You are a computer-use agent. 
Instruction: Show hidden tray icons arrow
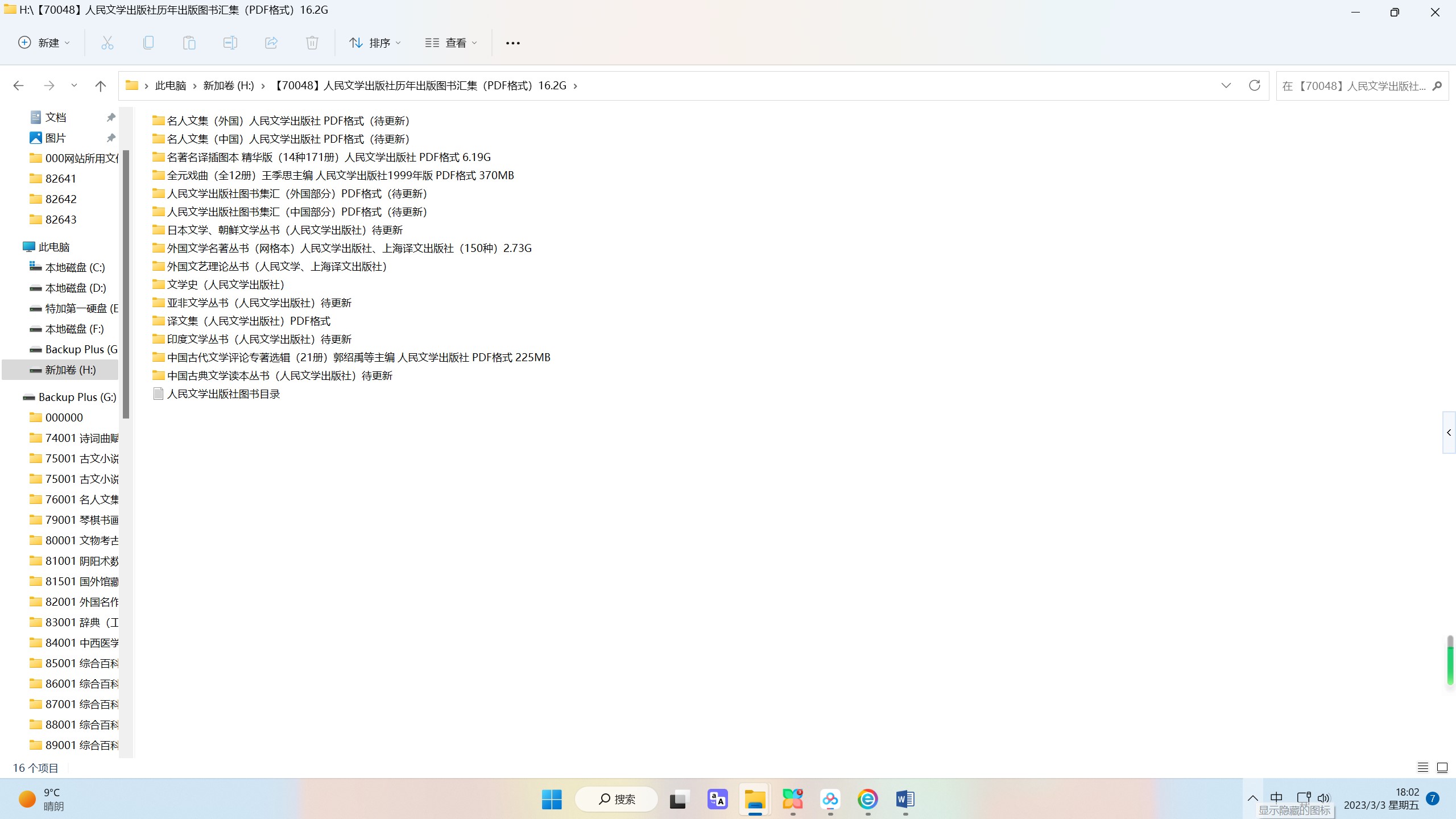(x=1252, y=798)
